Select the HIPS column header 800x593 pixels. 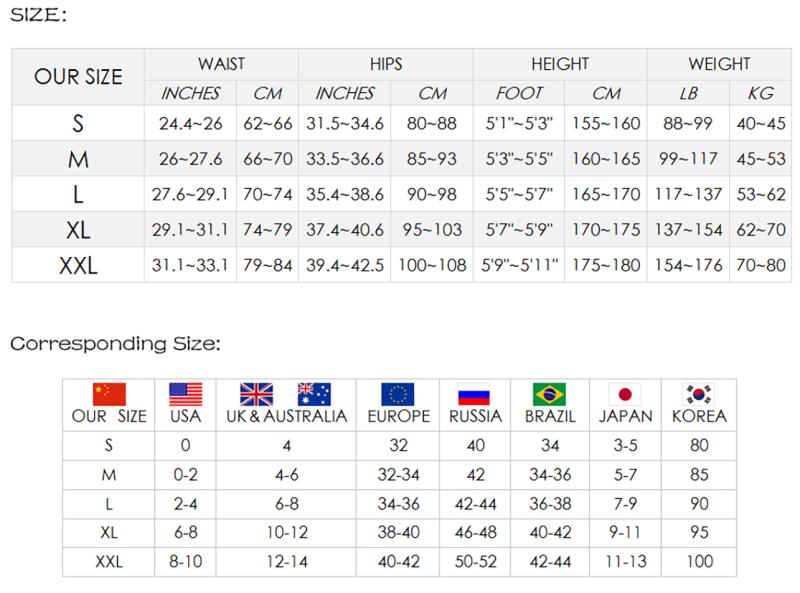point(385,64)
